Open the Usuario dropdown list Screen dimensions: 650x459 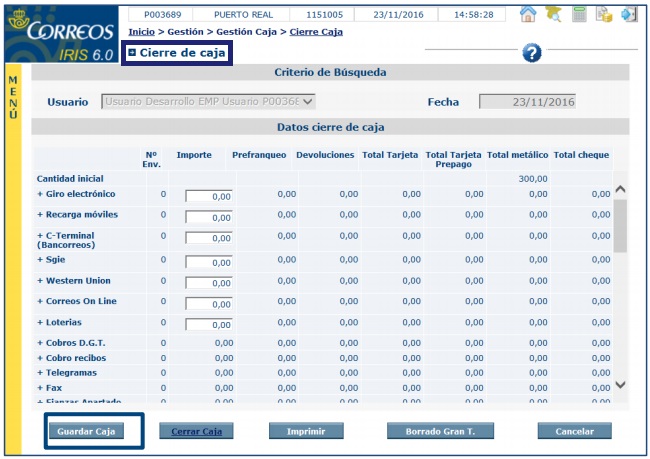[308, 101]
